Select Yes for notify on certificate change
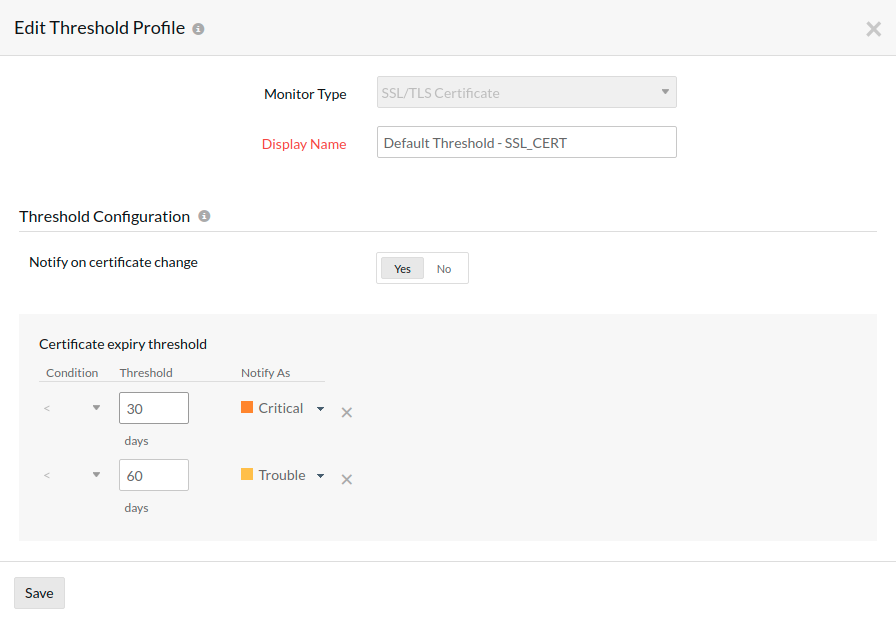Screen dimensions: 896x624 point(402,268)
